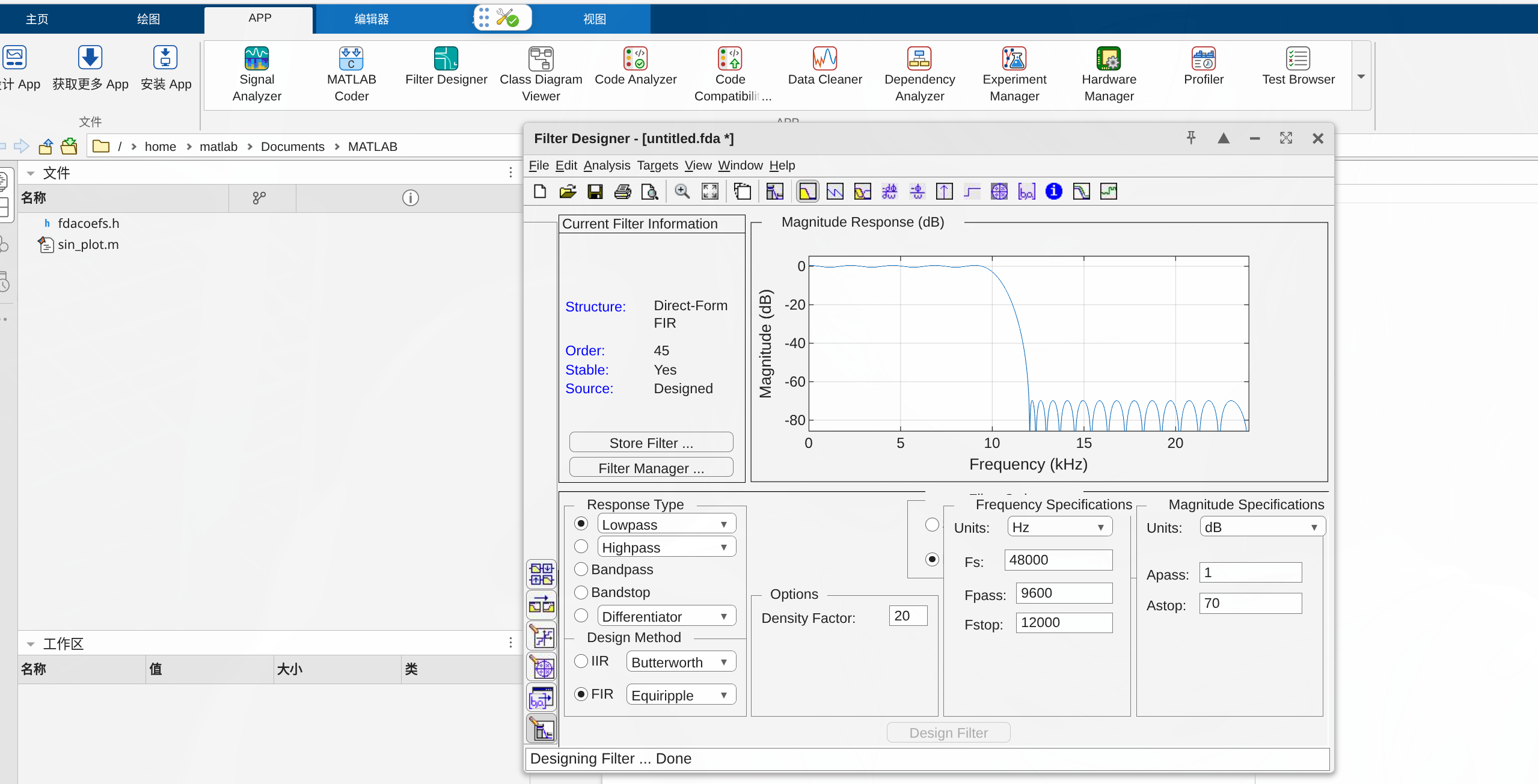The width and height of the screenshot is (1538, 784).
Task: Open the Lowpass type dropdown
Action: point(667,524)
